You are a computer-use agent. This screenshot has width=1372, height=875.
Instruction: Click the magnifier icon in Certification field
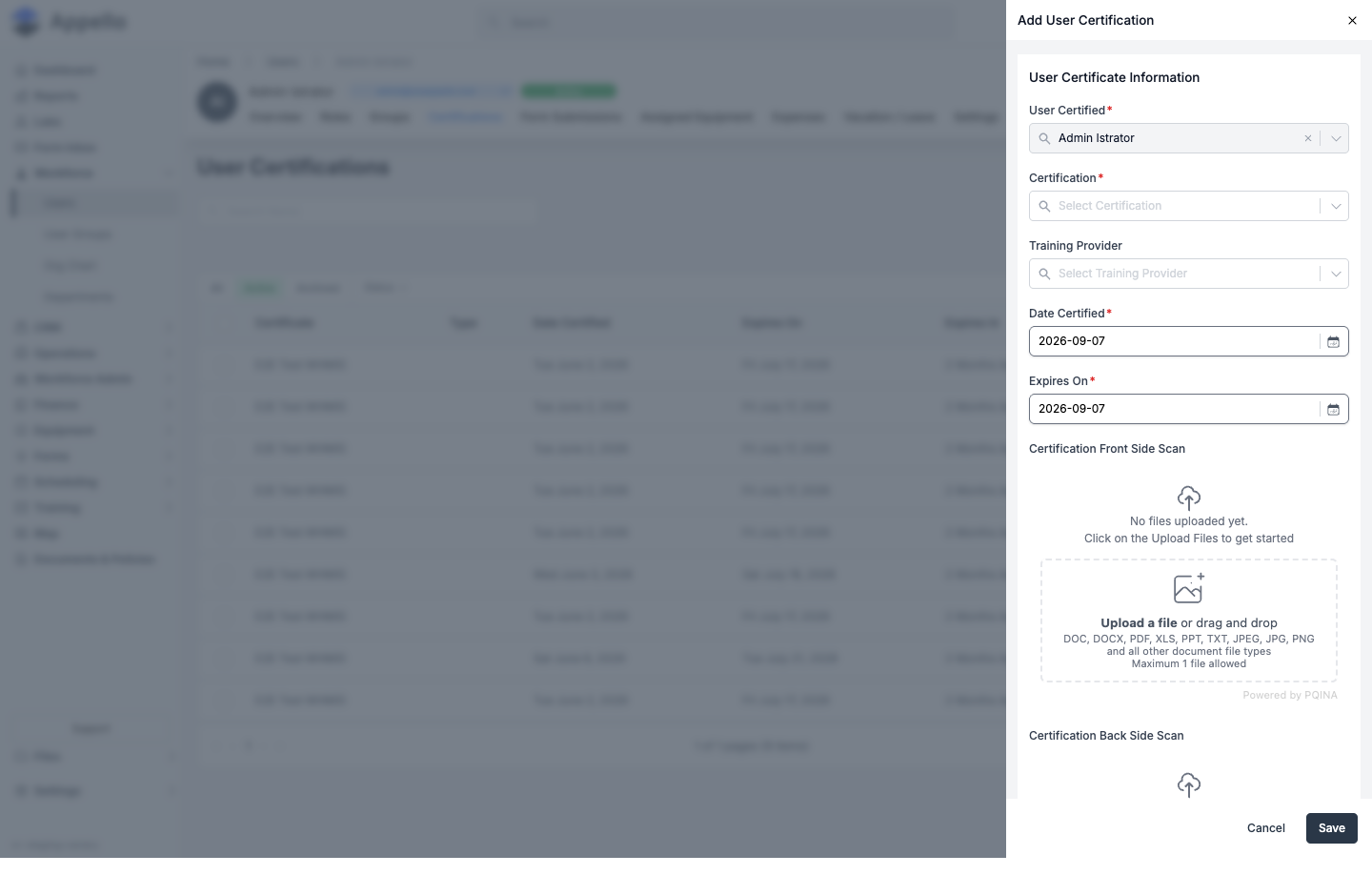(1044, 206)
